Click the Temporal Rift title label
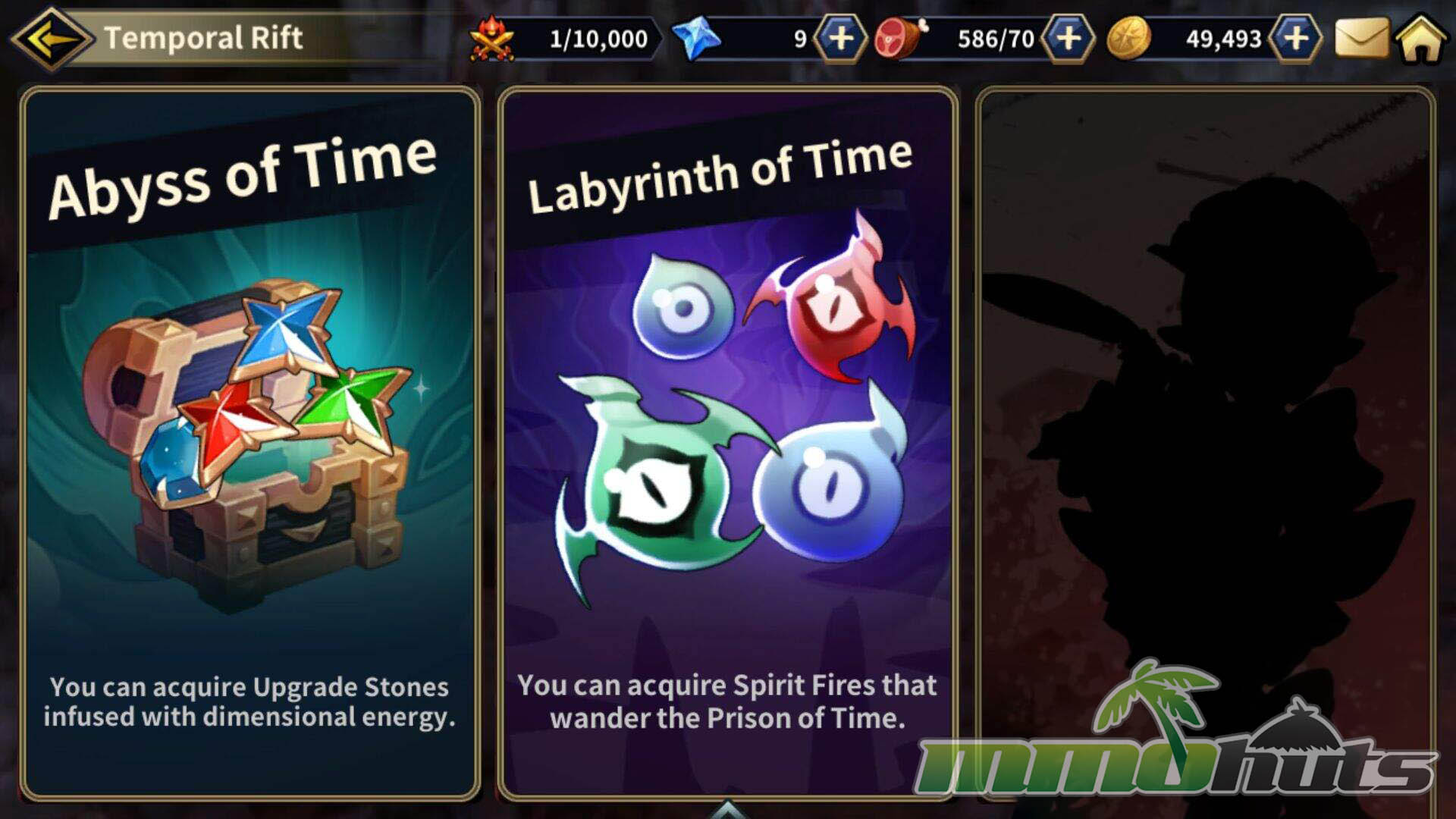The image size is (1456, 819). click(x=203, y=38)
